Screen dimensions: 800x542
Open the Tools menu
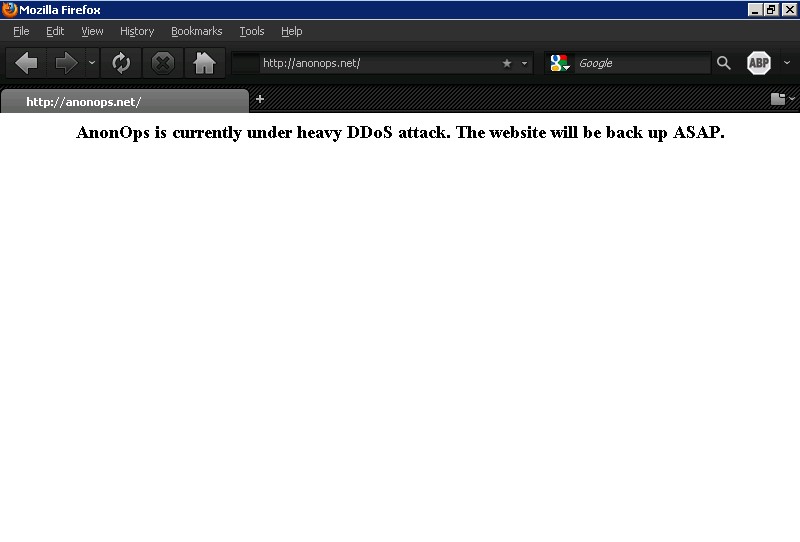pyautogui.click(x=252, y=31)
